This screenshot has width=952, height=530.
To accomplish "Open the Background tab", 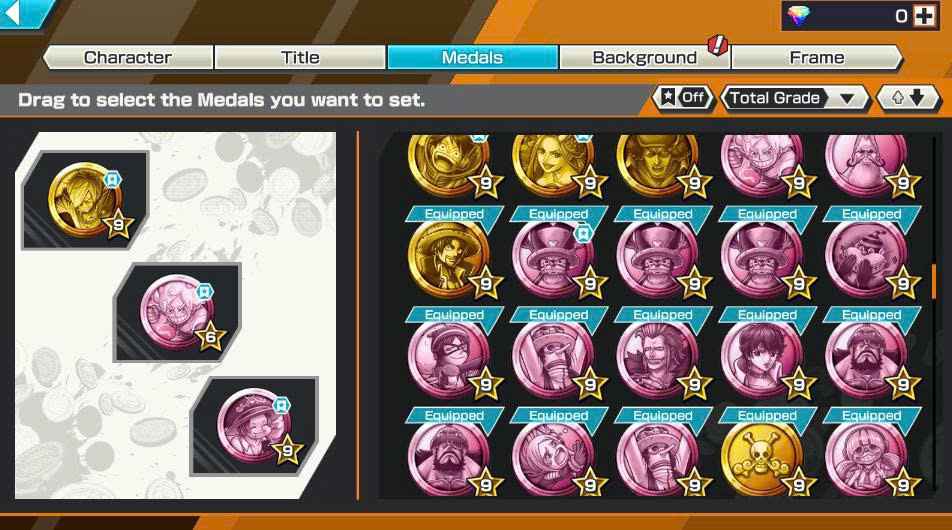I will 644,58.
